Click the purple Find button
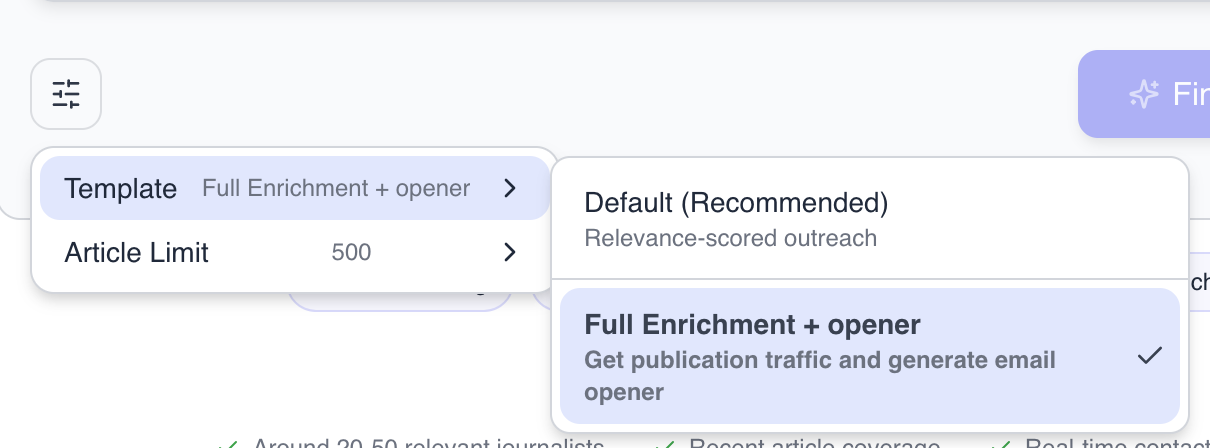This screenshot has height=448, width=1210. point(1144,94)
